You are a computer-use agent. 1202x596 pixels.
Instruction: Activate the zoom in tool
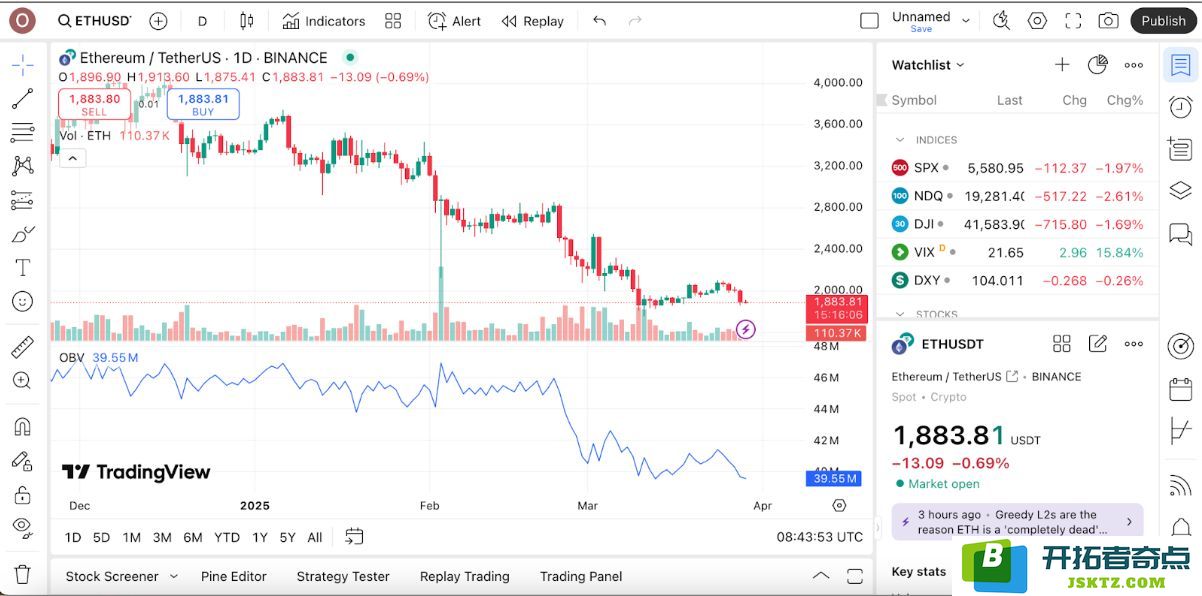pos(22,380)
